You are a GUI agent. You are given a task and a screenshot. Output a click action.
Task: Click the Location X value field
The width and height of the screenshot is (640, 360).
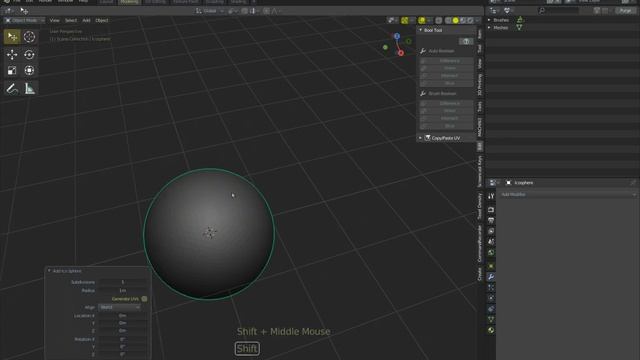tap(122, 316)
